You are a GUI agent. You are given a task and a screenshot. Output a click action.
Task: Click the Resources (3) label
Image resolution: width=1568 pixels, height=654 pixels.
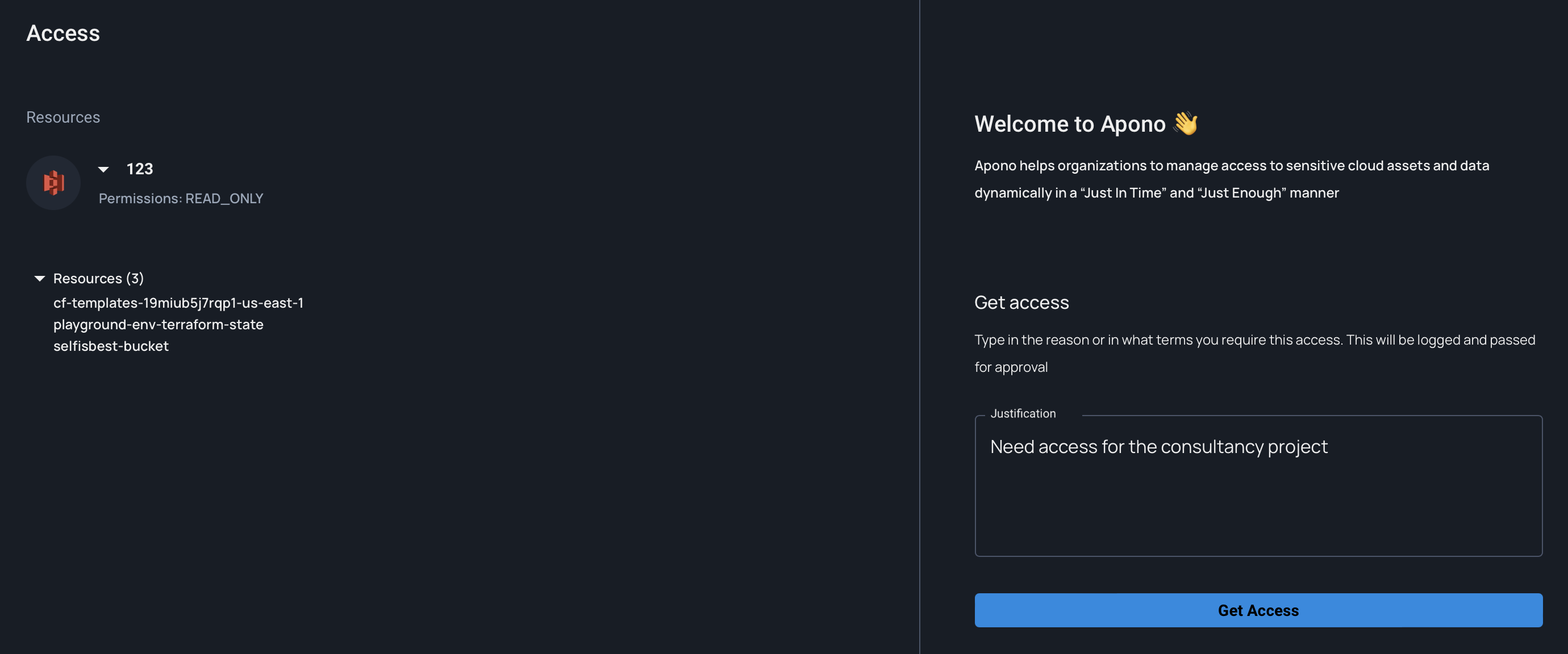[x=99, y=279]
